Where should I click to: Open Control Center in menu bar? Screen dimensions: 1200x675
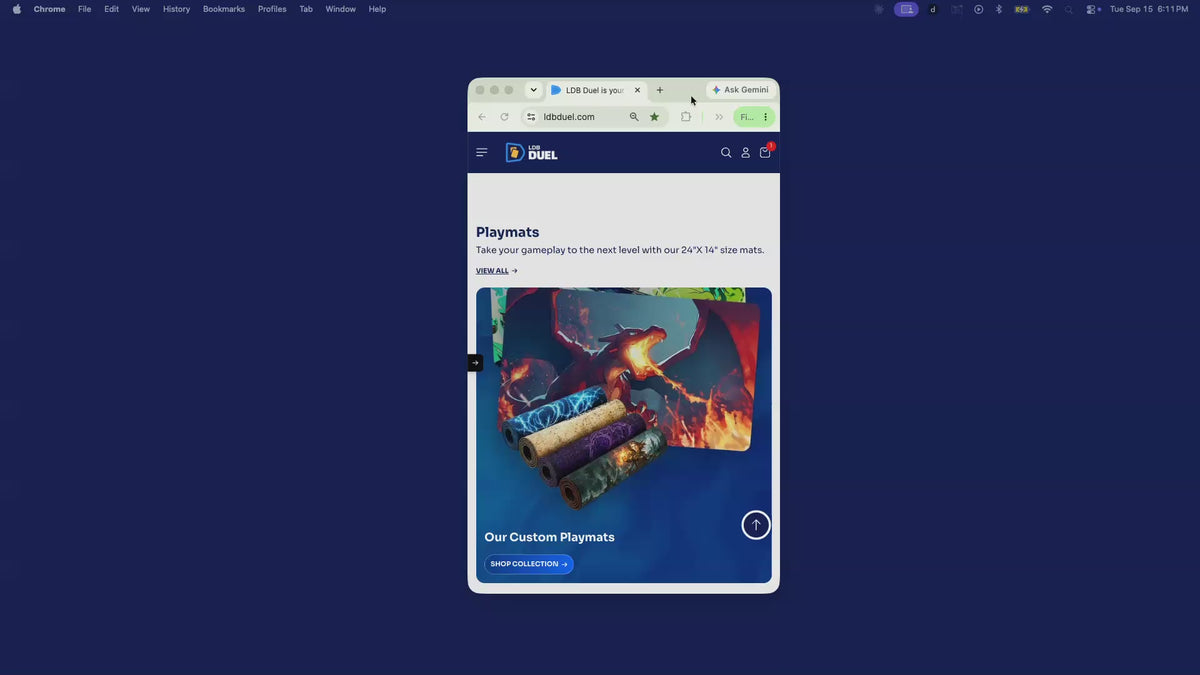tap(1093, 9)
